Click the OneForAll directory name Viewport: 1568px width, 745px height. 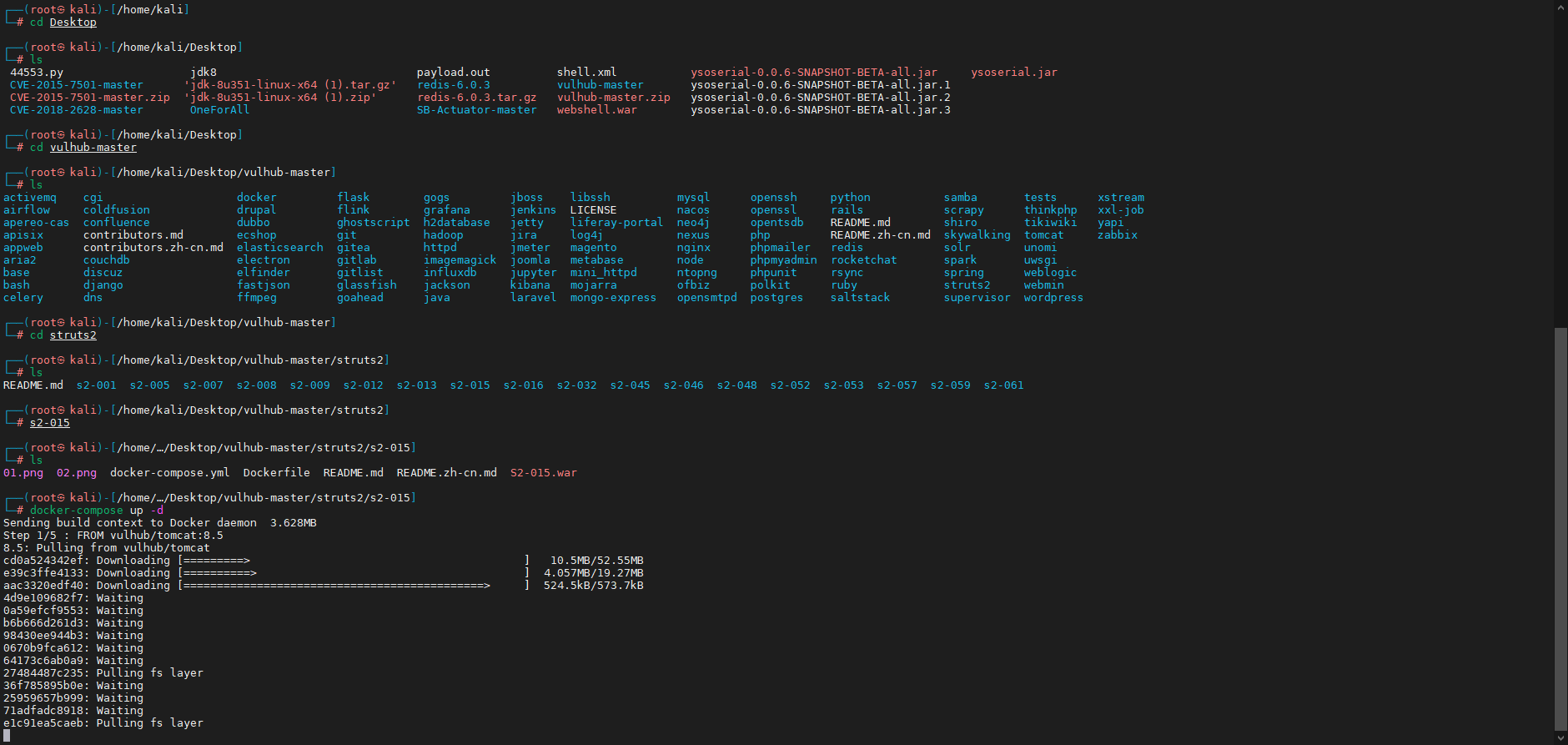click(x=220, y=110)
